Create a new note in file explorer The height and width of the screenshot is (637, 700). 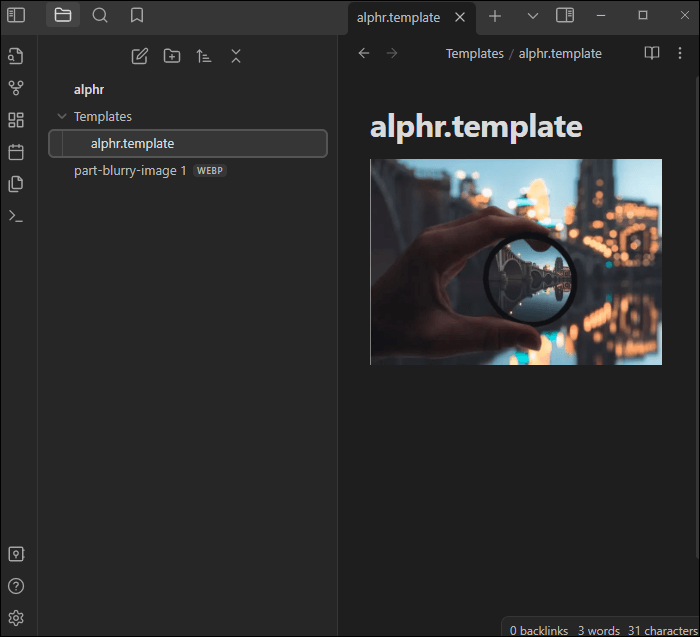140,56
